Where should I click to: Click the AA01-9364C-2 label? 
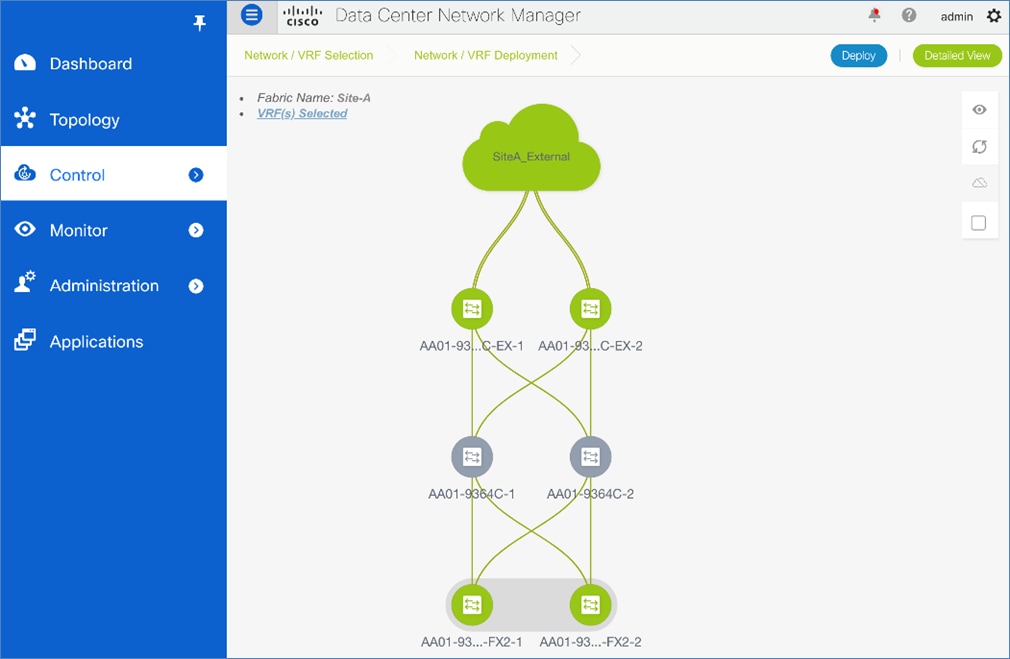590,494
